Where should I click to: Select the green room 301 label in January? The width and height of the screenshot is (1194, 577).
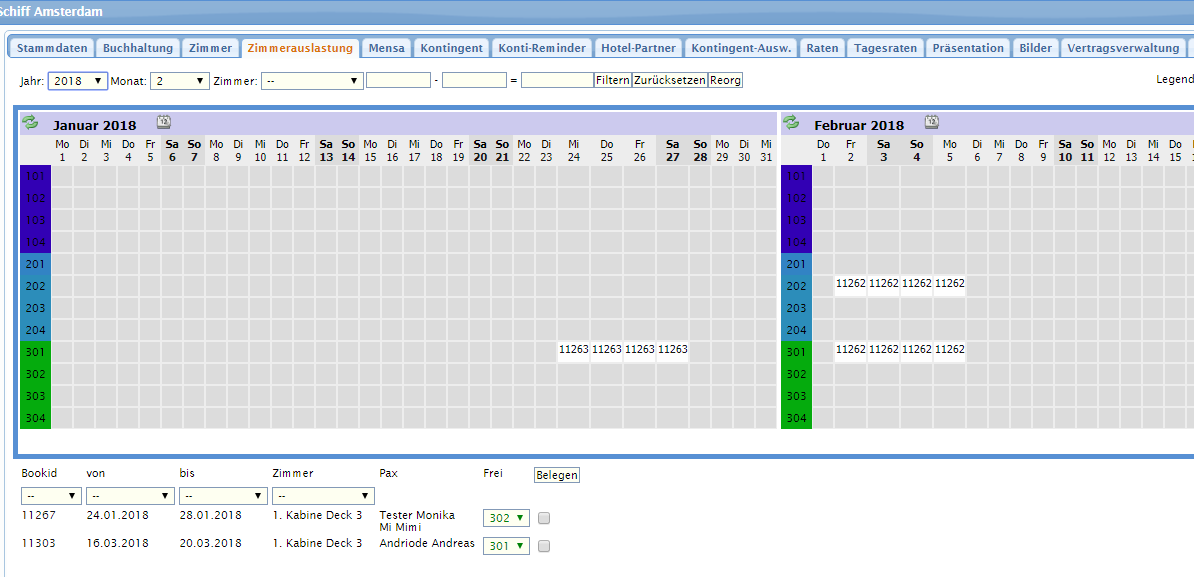tap(36, 351)
